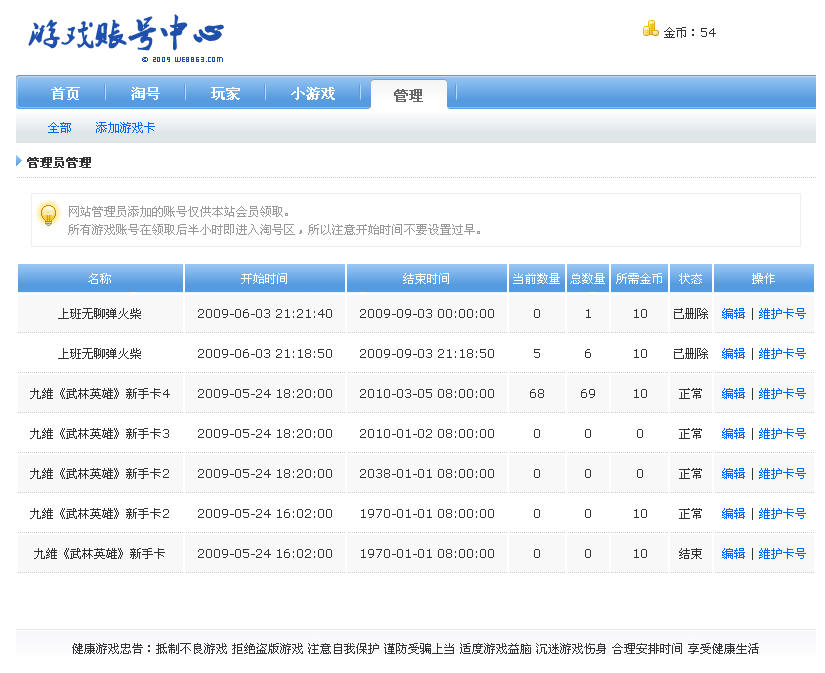Click the 名称 column header
Image resolution: width=825 pixels, height=673 pixels.
pyautogui.click(x=100, y=278)
